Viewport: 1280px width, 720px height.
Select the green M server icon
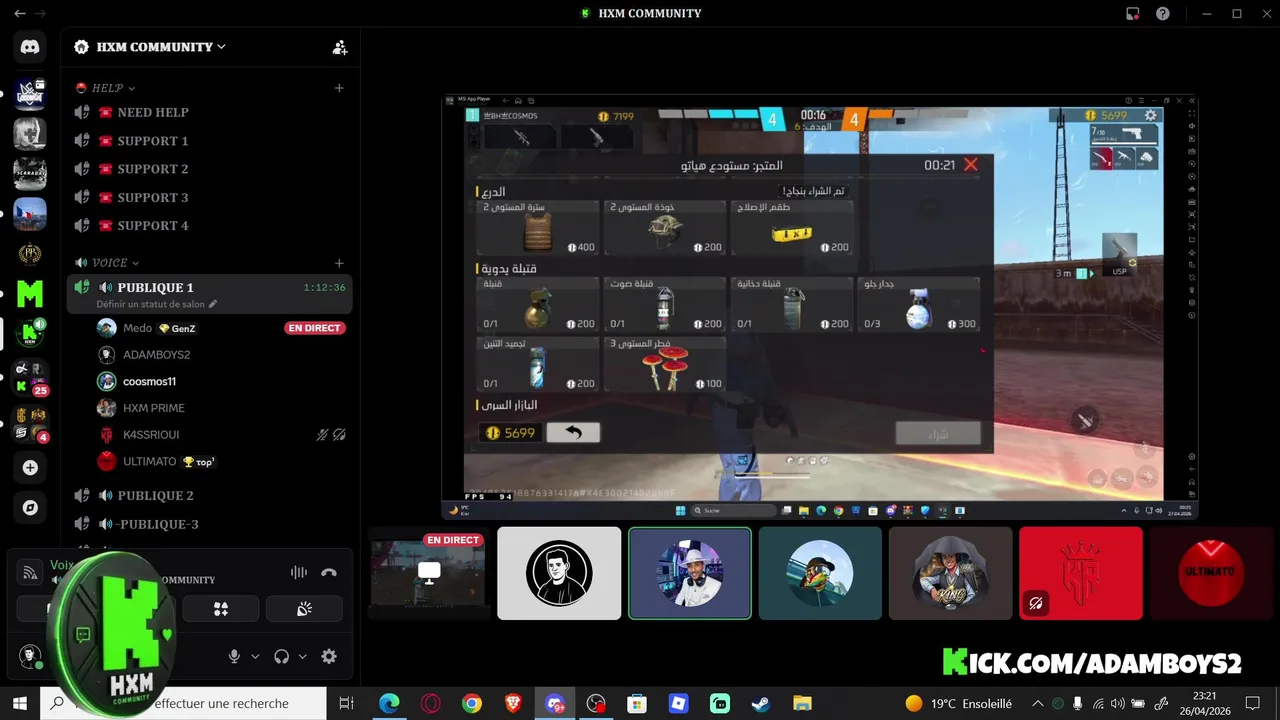[30, 294]
